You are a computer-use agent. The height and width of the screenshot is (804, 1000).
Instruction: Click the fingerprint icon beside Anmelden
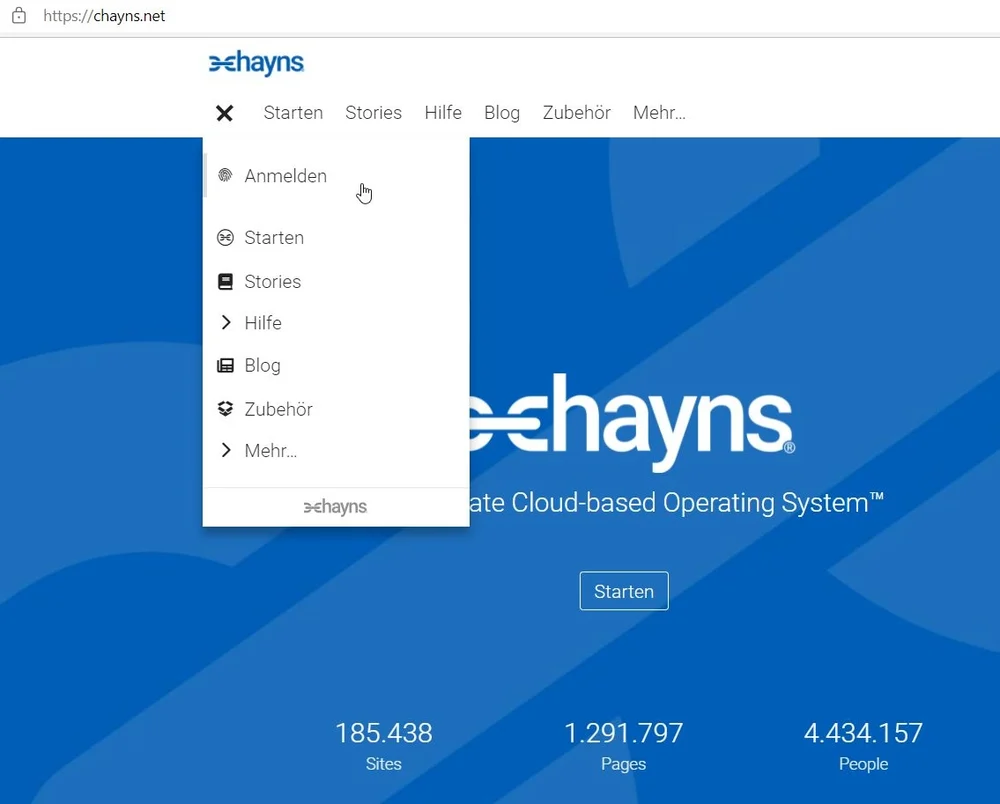click(x=225, y=175)
